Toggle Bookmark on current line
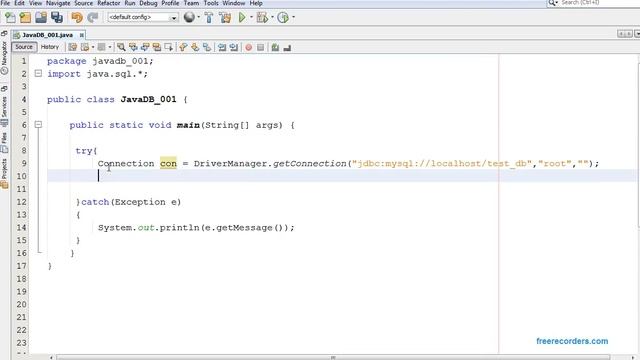 click(207, 47)
